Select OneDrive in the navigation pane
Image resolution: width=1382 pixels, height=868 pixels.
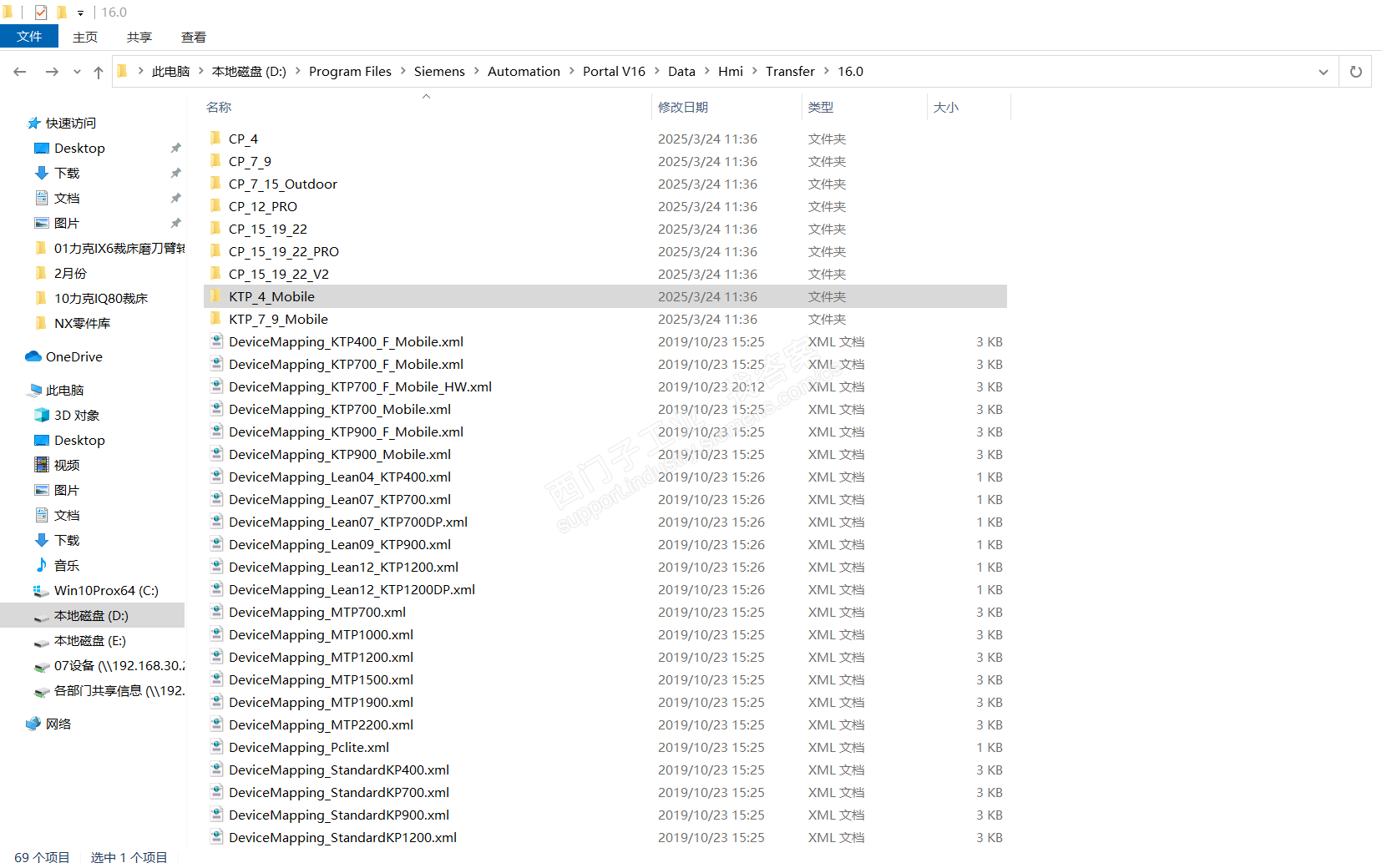click(x=74, y=357)
